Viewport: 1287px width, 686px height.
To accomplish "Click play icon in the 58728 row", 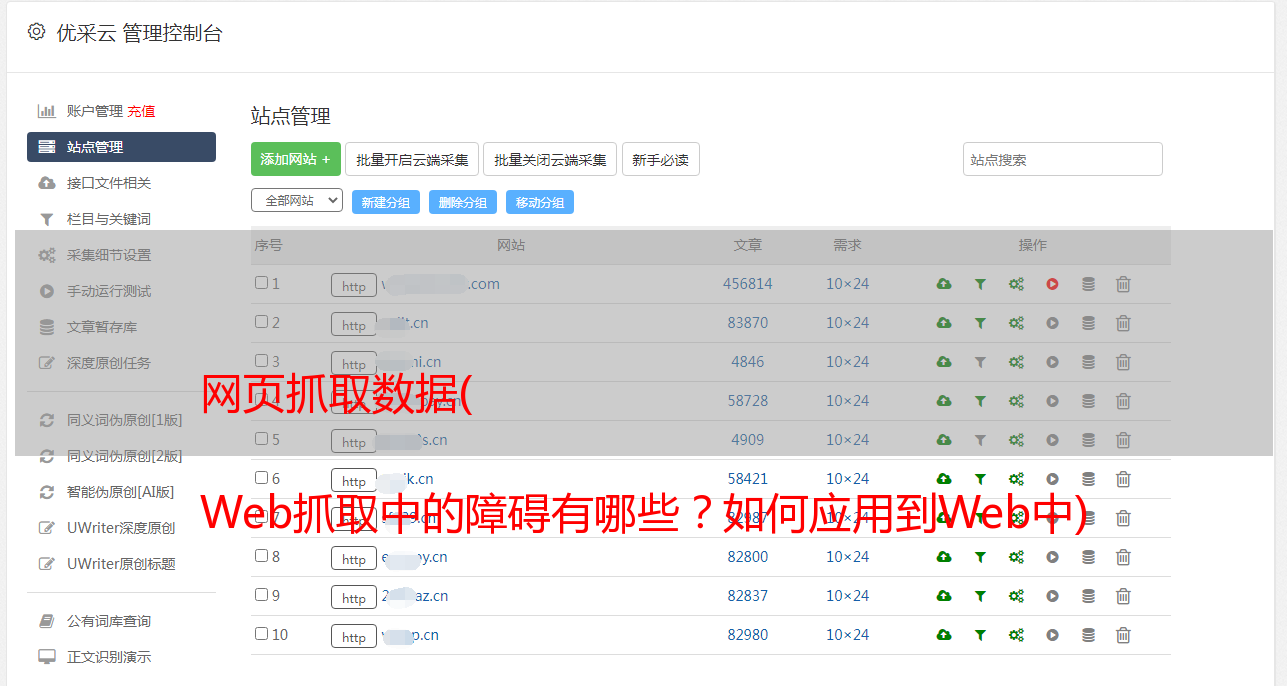I will pyautogui.click(x=1052, y=401).
